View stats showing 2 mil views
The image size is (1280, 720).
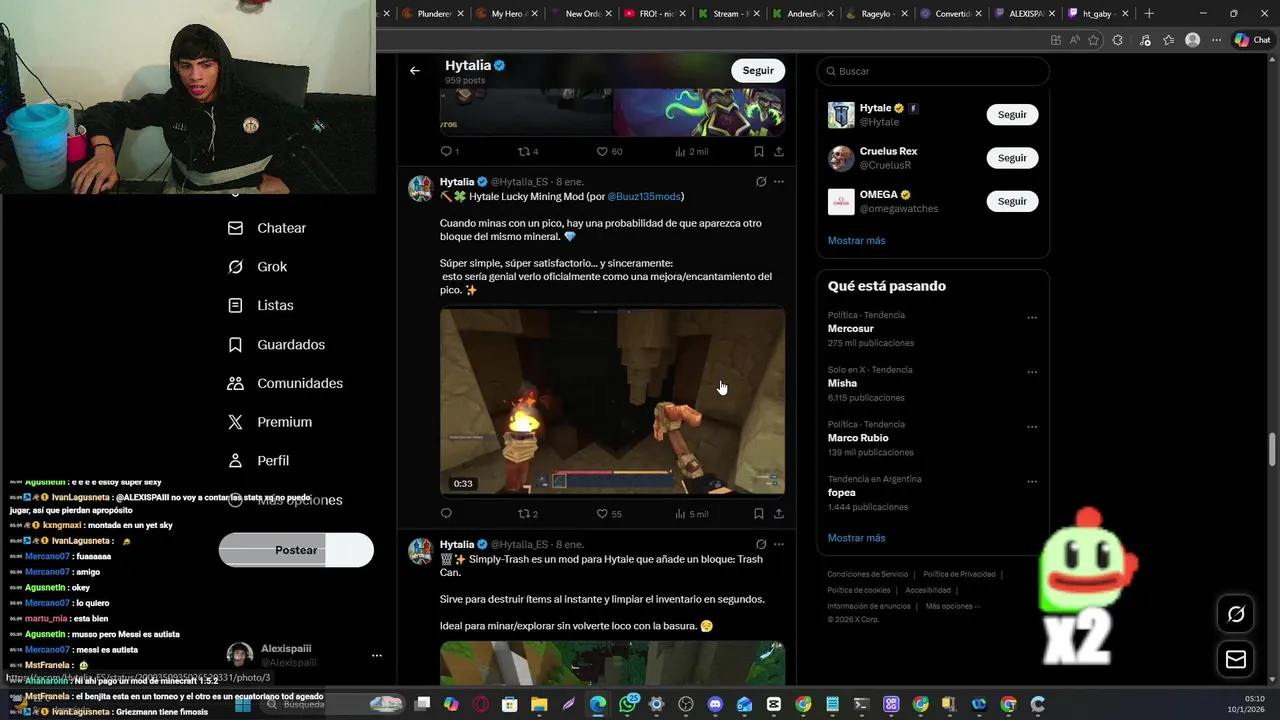pos(691,152)
